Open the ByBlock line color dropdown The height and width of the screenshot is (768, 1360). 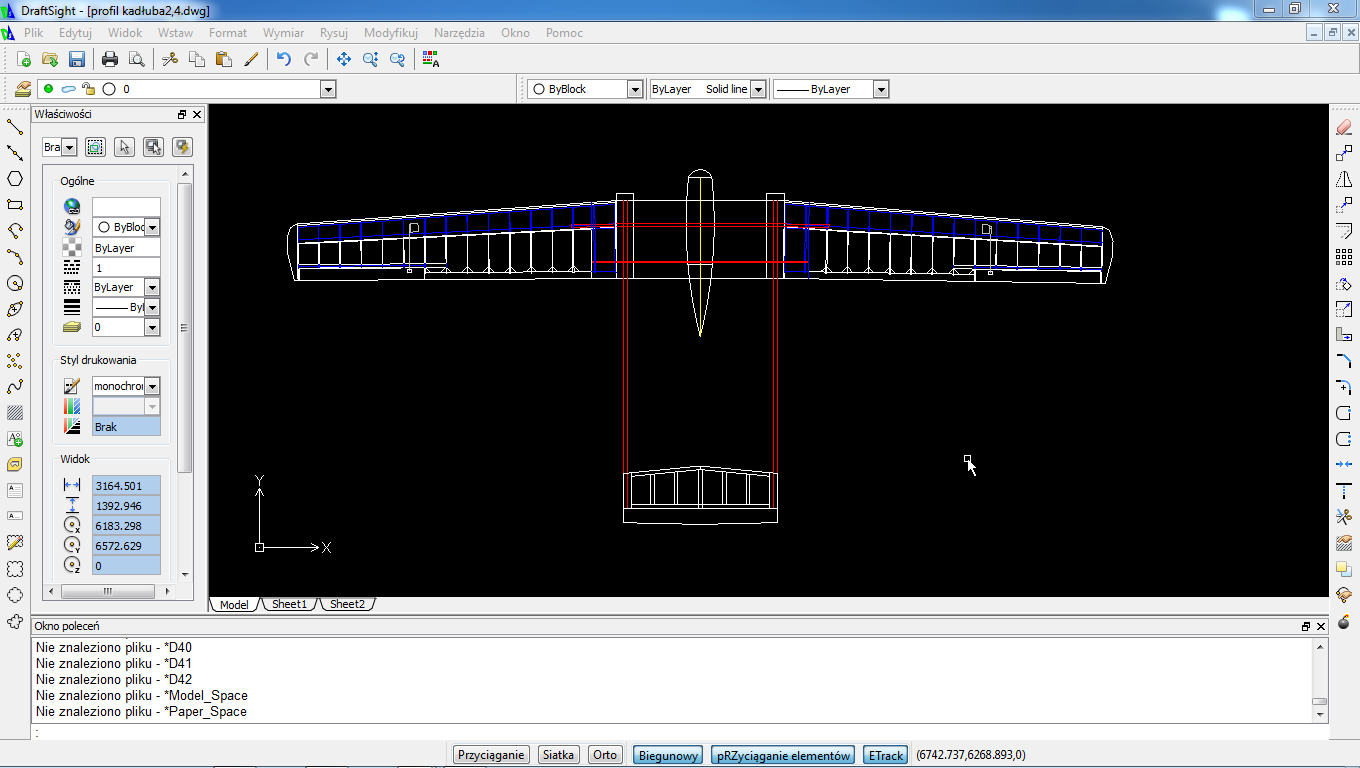[634, 89]
